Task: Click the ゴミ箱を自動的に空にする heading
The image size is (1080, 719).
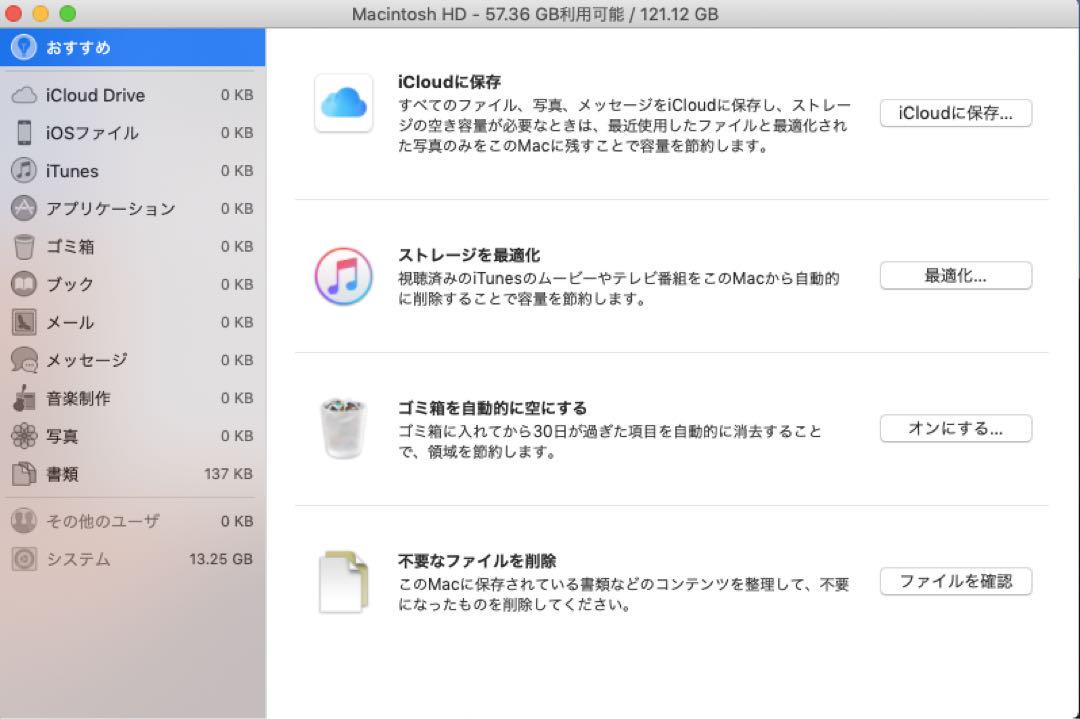Action: (x=492, y=408)
